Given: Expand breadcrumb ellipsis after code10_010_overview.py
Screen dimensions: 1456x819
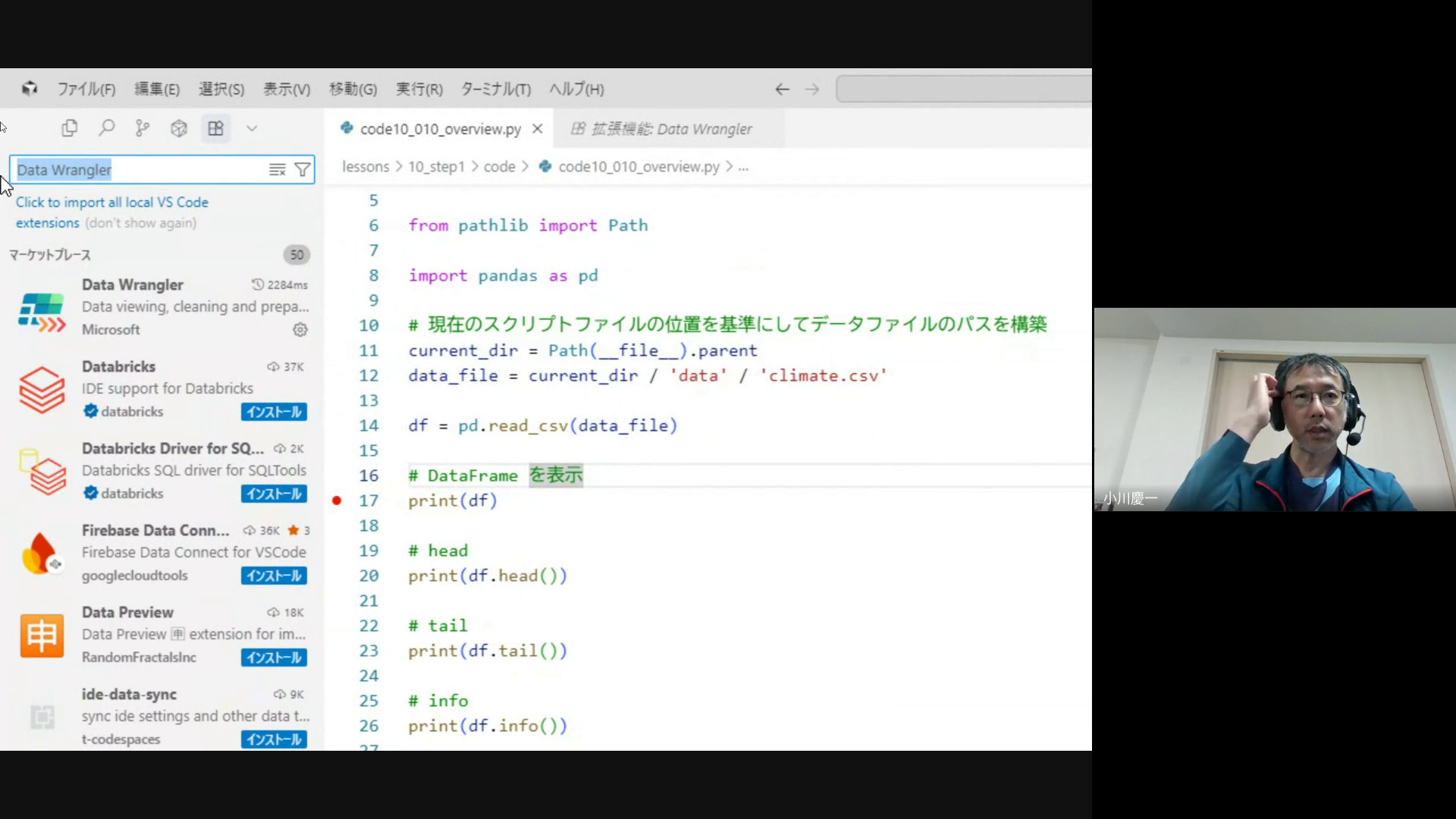Looking at the screenshot, I should (743, 167).
